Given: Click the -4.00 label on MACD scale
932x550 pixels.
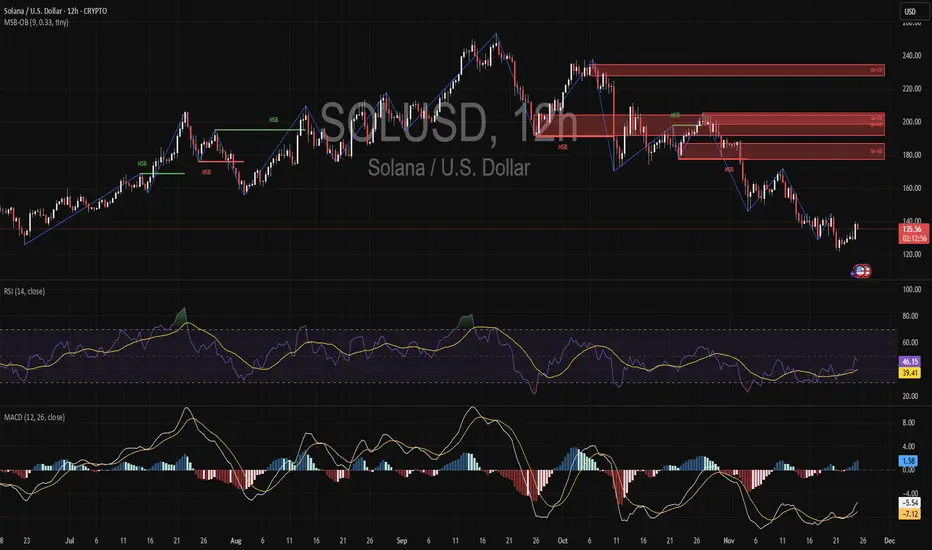Looking at the screenshot, I should [x=910, y=494].
